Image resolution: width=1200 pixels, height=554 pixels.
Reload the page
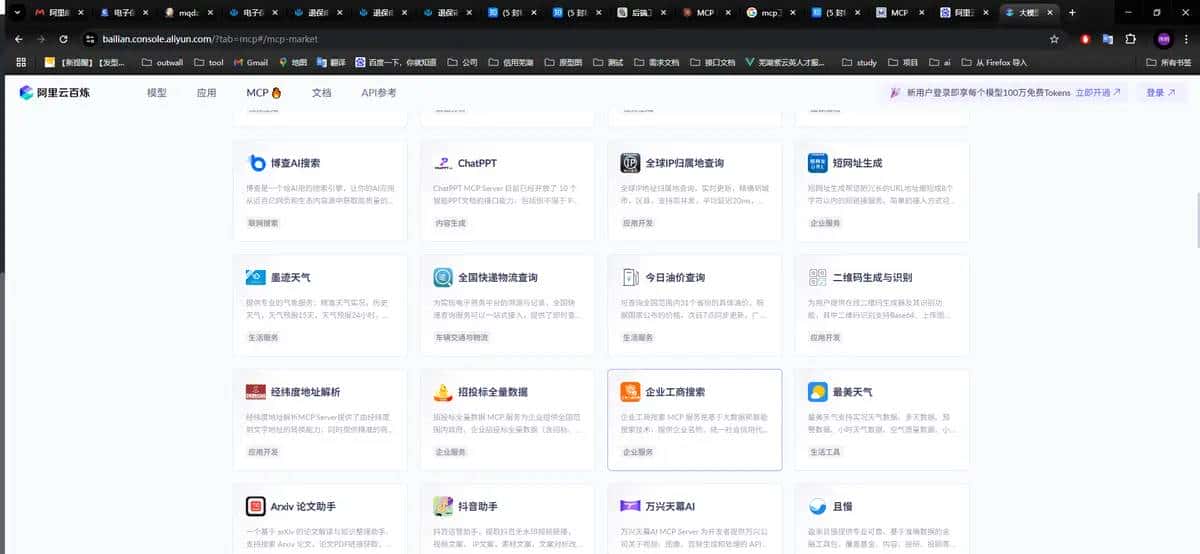(x=64, y=39)
